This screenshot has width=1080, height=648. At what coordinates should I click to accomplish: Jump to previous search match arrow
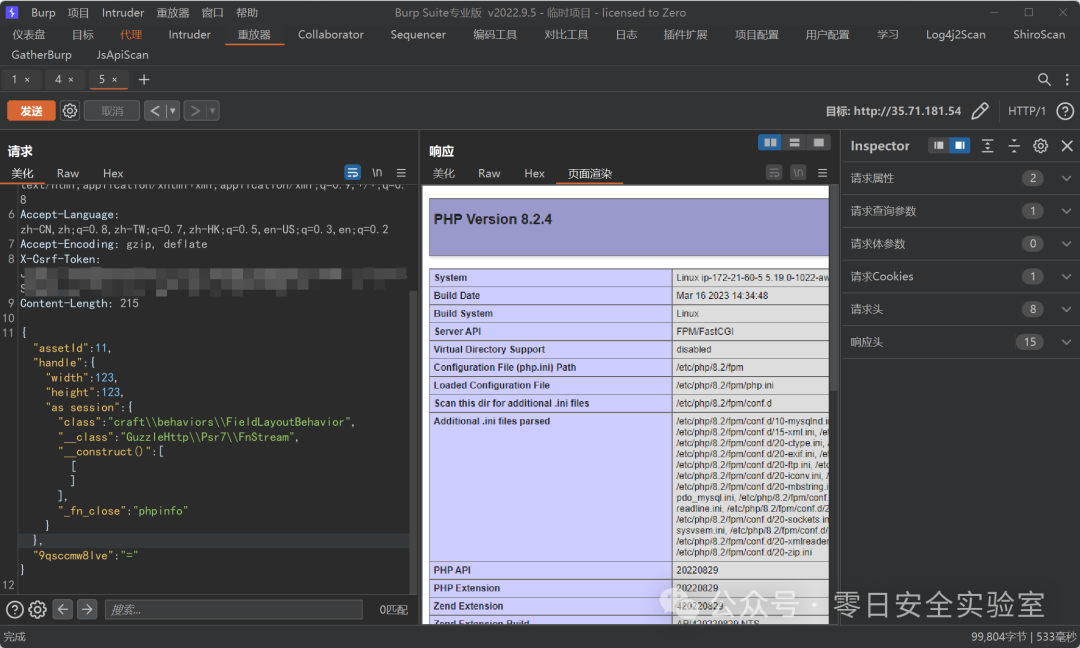tap(63, 609)
